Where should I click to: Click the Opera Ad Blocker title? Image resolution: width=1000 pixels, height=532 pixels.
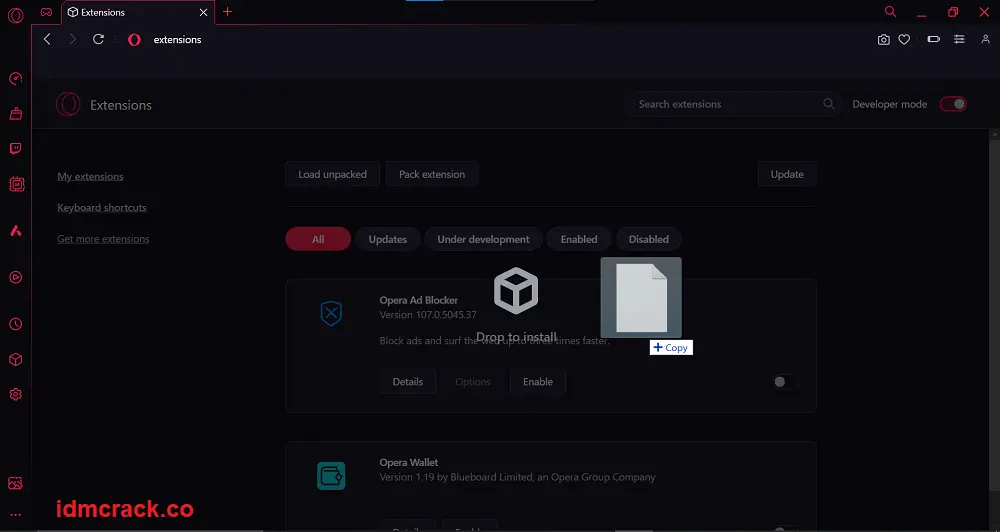tap(419, 300)
